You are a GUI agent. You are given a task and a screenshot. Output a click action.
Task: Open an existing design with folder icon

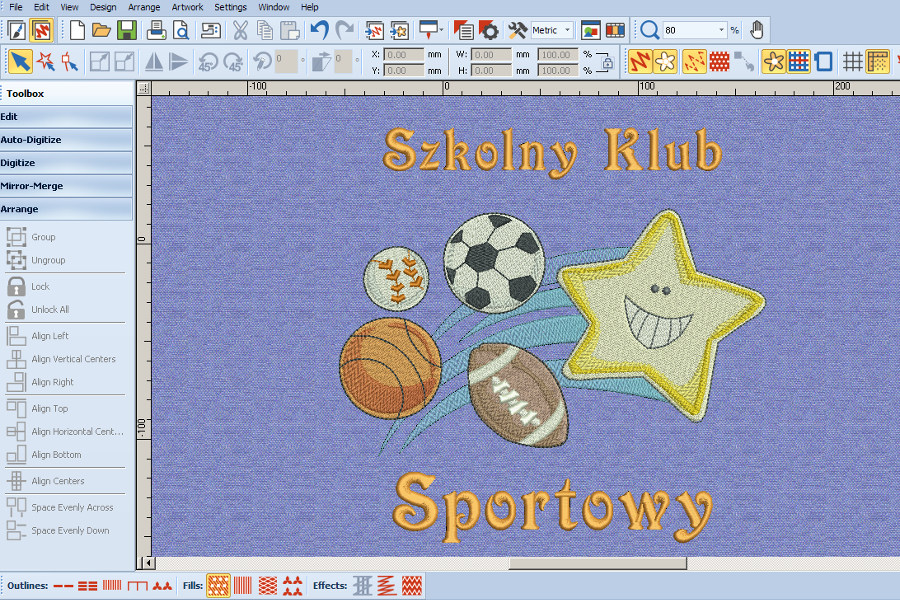pos(102,30)
